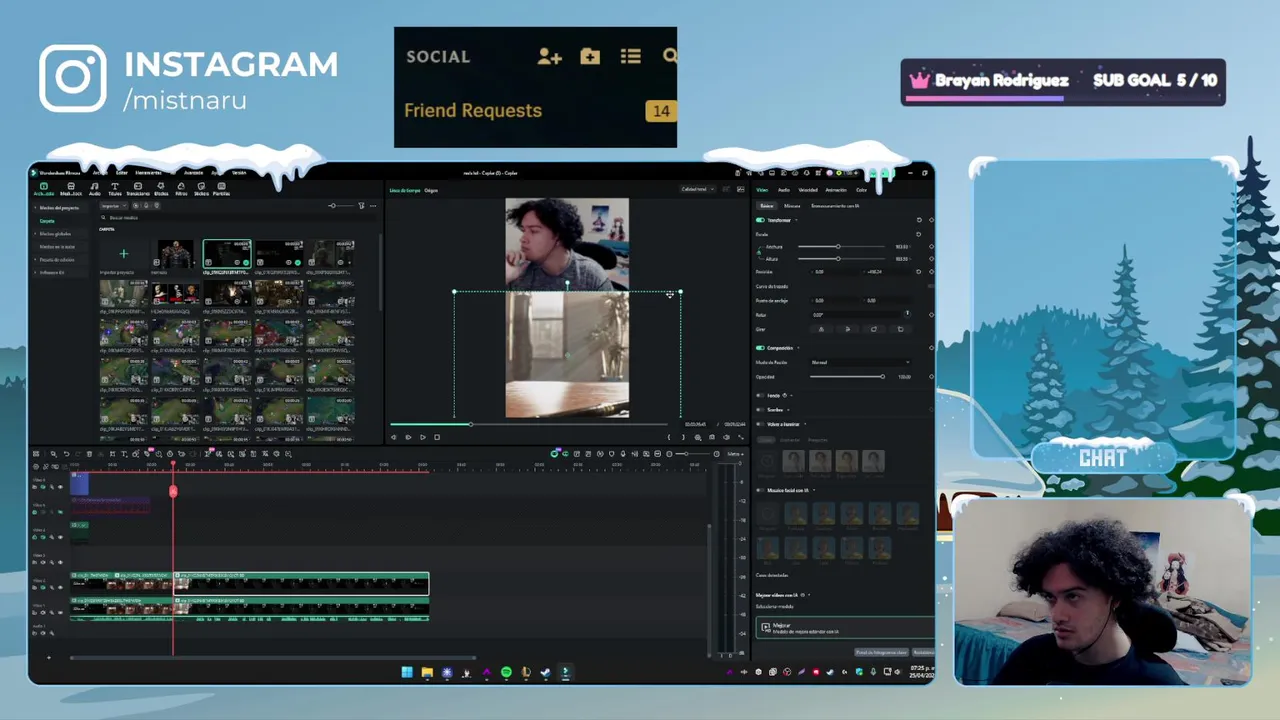Open the Editar menu
Viewport: 1280px width, 720px height.
point(121,173)
